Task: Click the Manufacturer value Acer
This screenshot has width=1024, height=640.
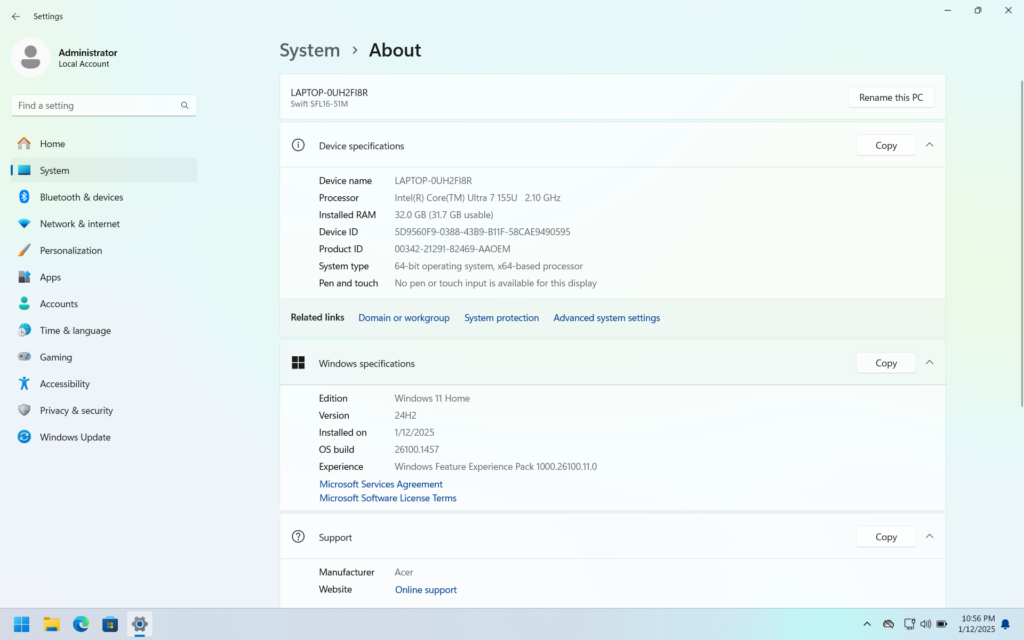Action: click(x=404, y=572)
